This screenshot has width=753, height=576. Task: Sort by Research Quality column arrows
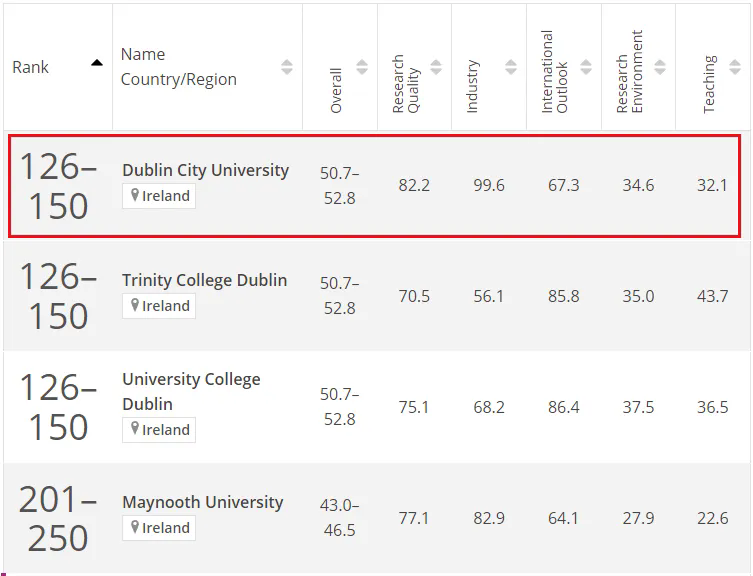[x=437, y=67]
